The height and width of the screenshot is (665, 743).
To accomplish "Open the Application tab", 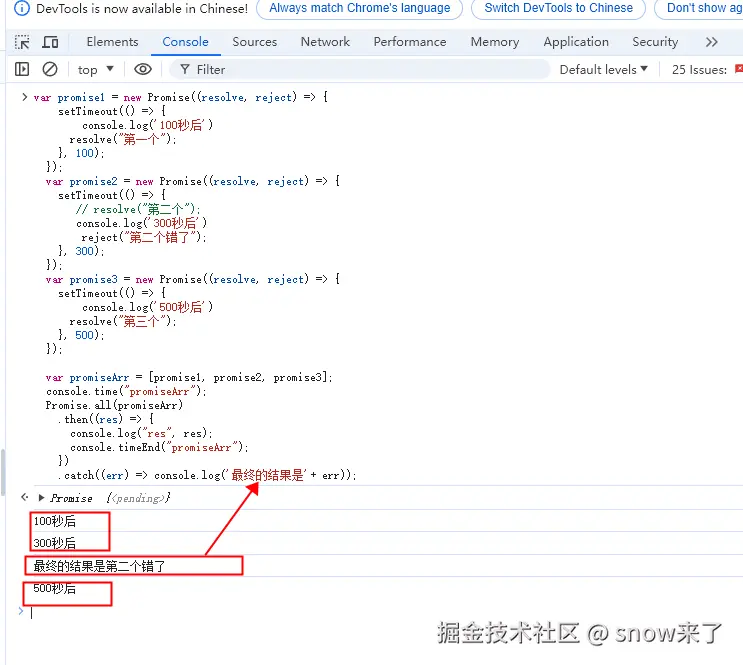I will tap(576, 42).
